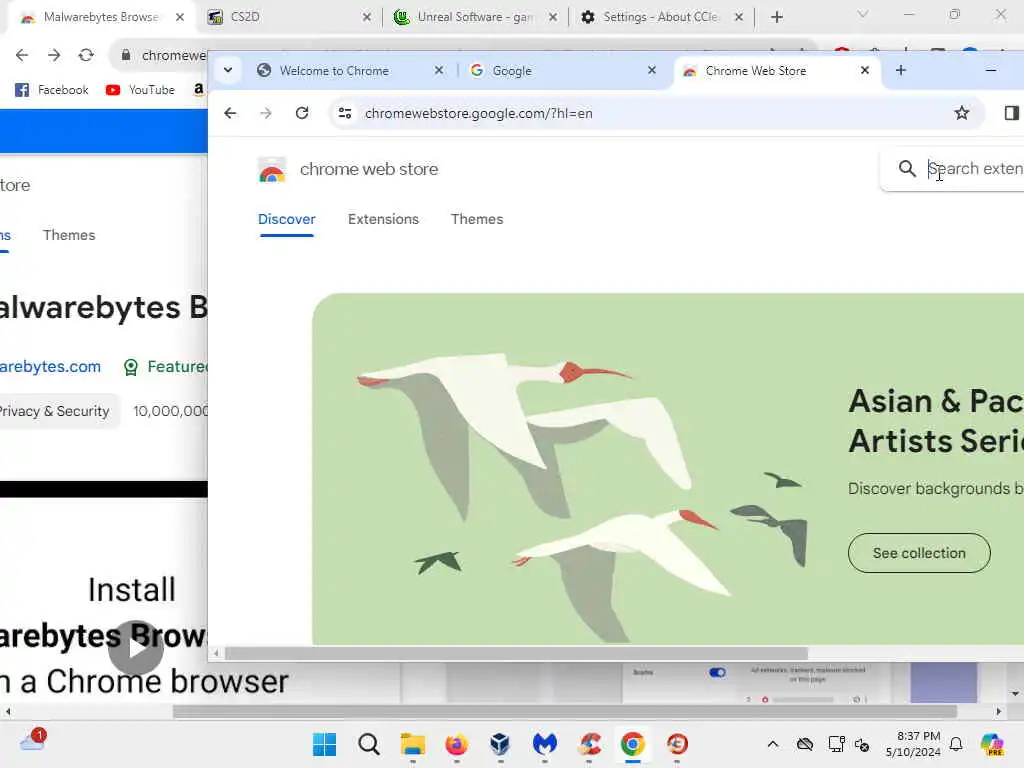Open Themes in the front web store window
1024x768 pixels.
[x=477, y=219]
